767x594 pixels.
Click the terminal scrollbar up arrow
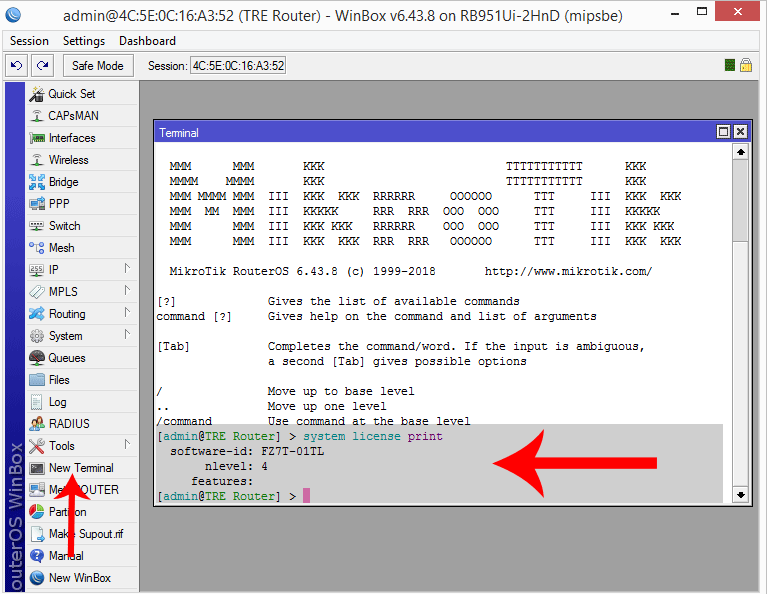coord(741,152)
